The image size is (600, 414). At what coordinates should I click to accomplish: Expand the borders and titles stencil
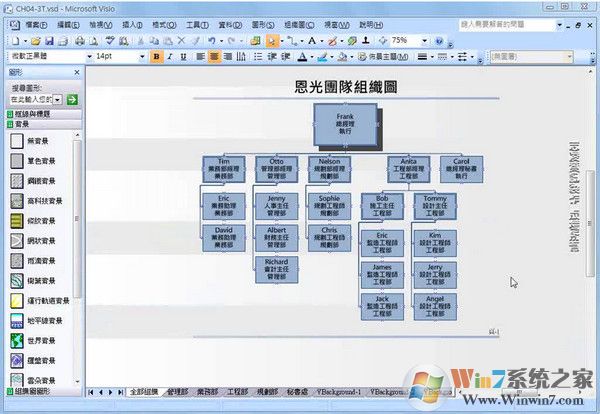(x=44, y=114)
